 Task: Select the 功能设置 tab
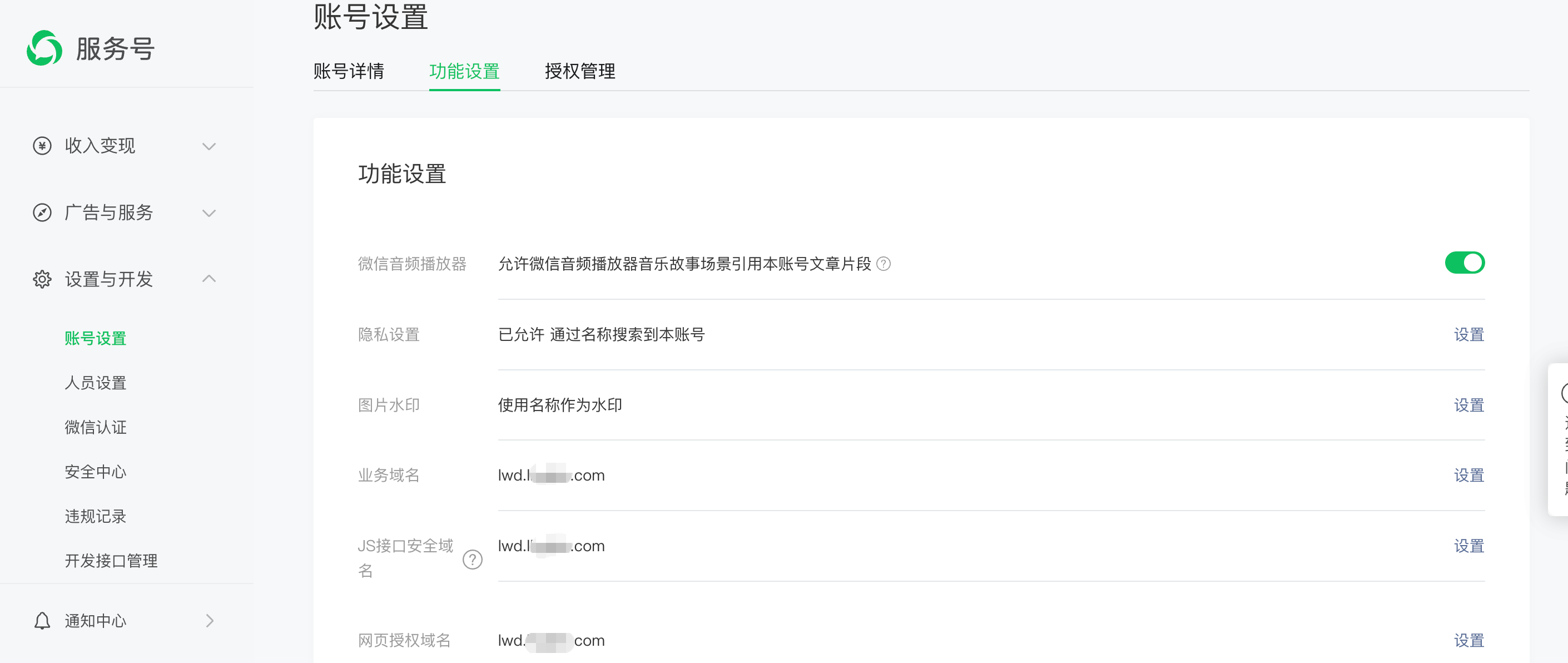(464, 71)
